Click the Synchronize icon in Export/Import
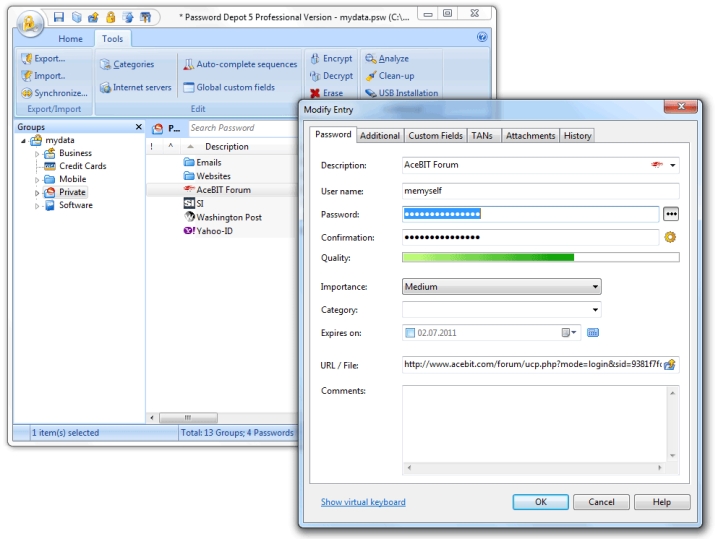The image size is (718, 539). click(x=26, y=93)
